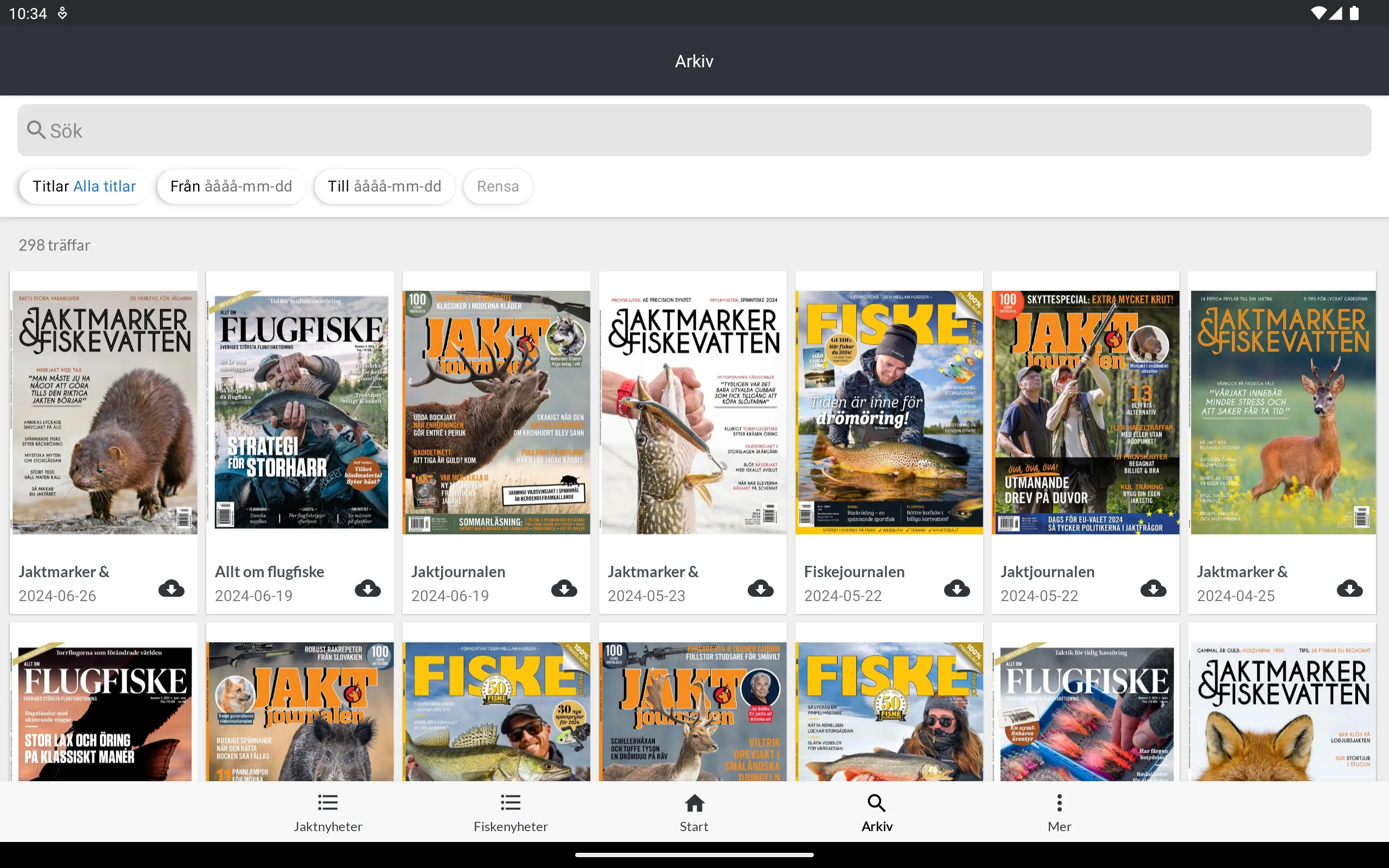This screenshot has width=1389, height=868.
Task: Tap the cellular signal status icon
Action: click(1336, 13)
